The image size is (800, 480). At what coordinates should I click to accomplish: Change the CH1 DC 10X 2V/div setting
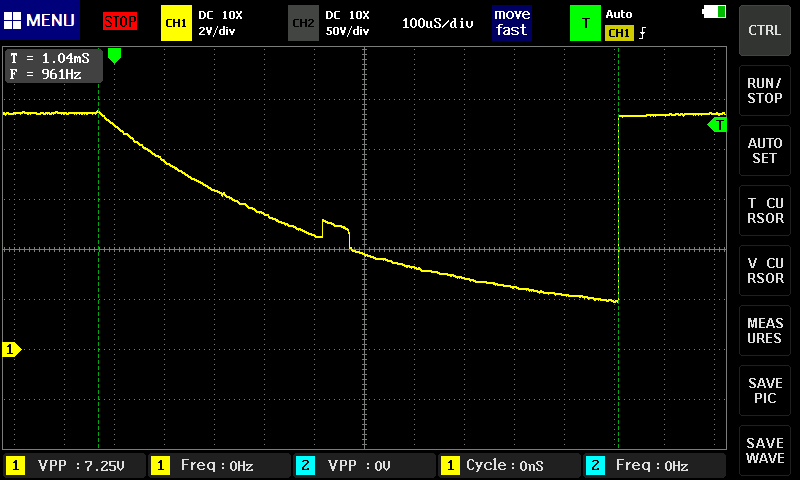click(x=220, y=23)
